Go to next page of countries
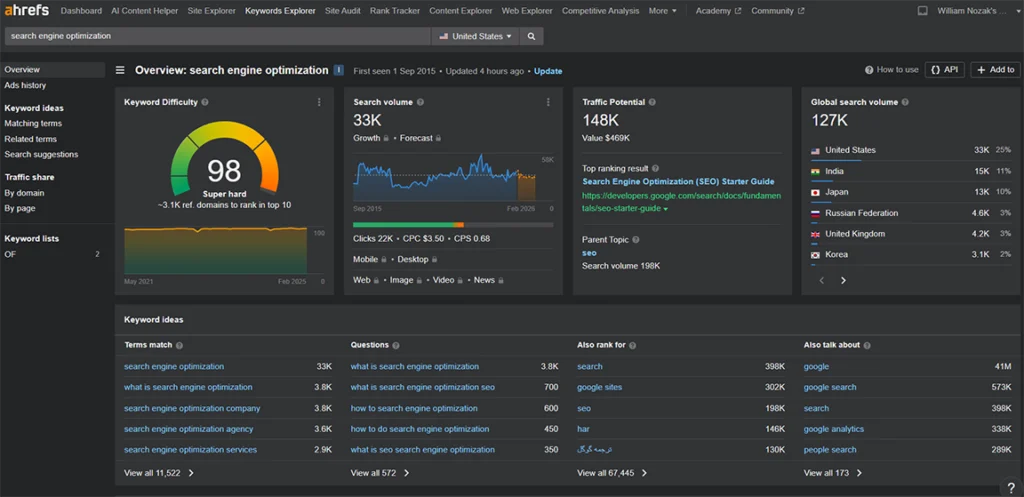The image size is (1024, 497). pos(843,280)
